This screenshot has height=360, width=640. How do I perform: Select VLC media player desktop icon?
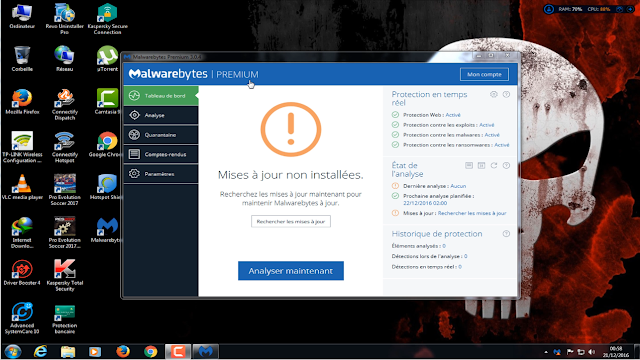(22, 187)
